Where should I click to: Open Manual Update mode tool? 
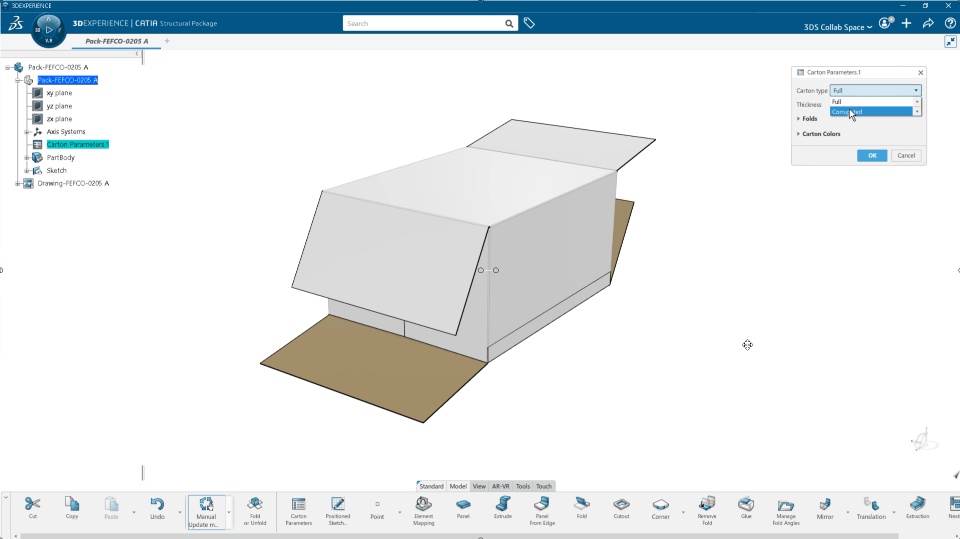point(206,511)
